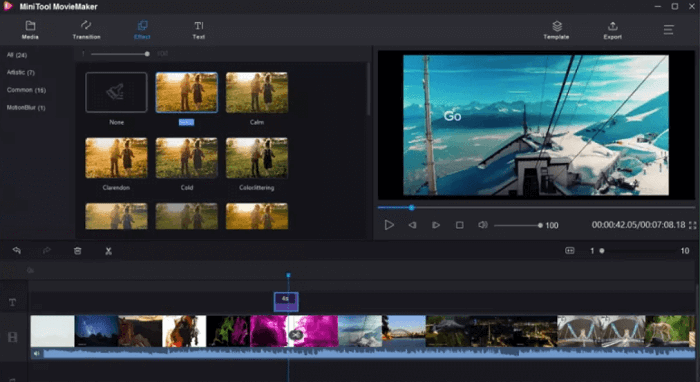The image size is (700, 382).
Task: Delete the selected clip with trash icon
Action: [78, 251]
